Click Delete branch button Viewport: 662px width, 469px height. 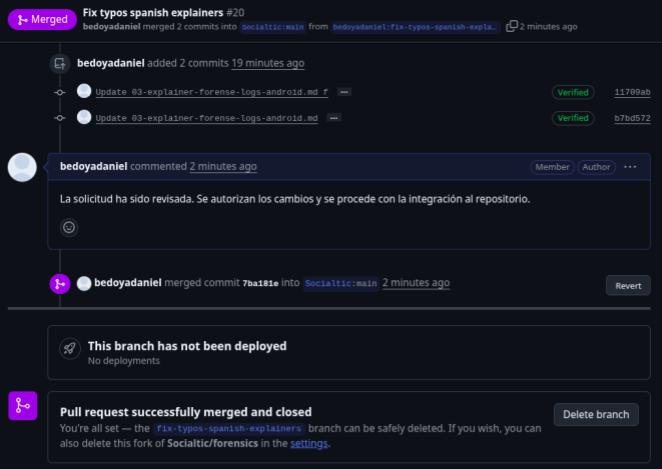click(x=596, y=415)
